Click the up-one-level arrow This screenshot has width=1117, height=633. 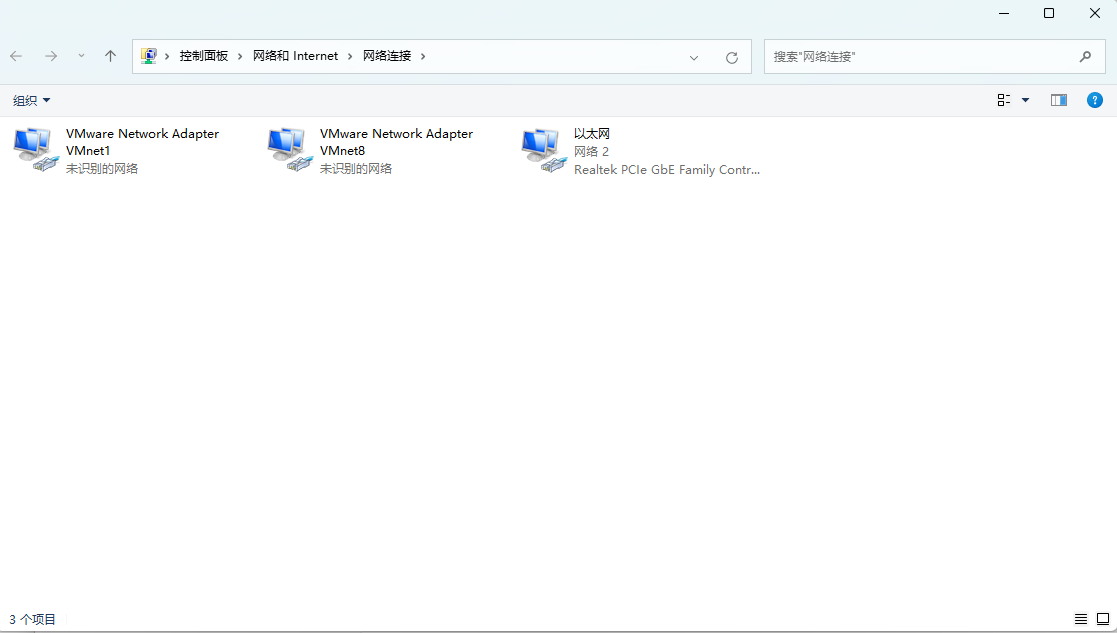[x=110, y=56]
